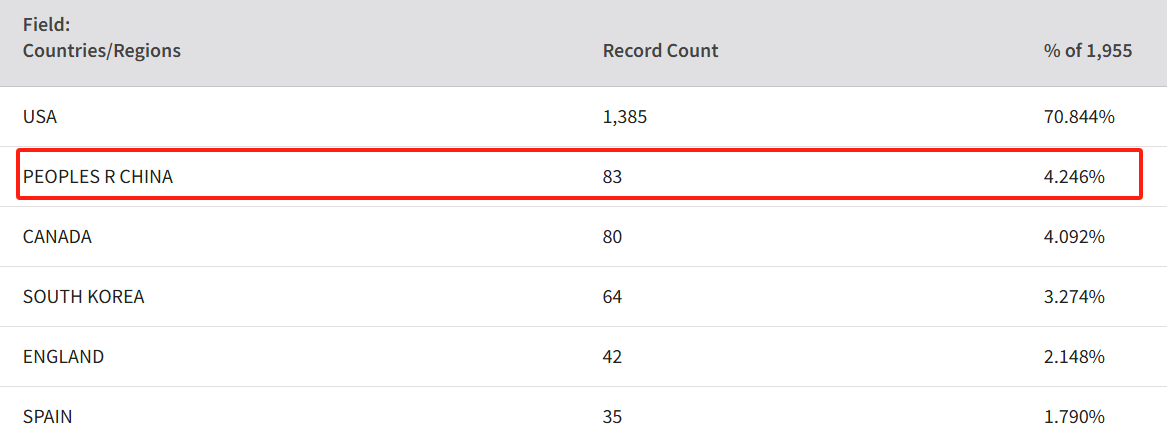1167x445 pixels.
Task: Click the 70.844% percentage cell
Action: pyautogui.click(x=1079, y=117)
